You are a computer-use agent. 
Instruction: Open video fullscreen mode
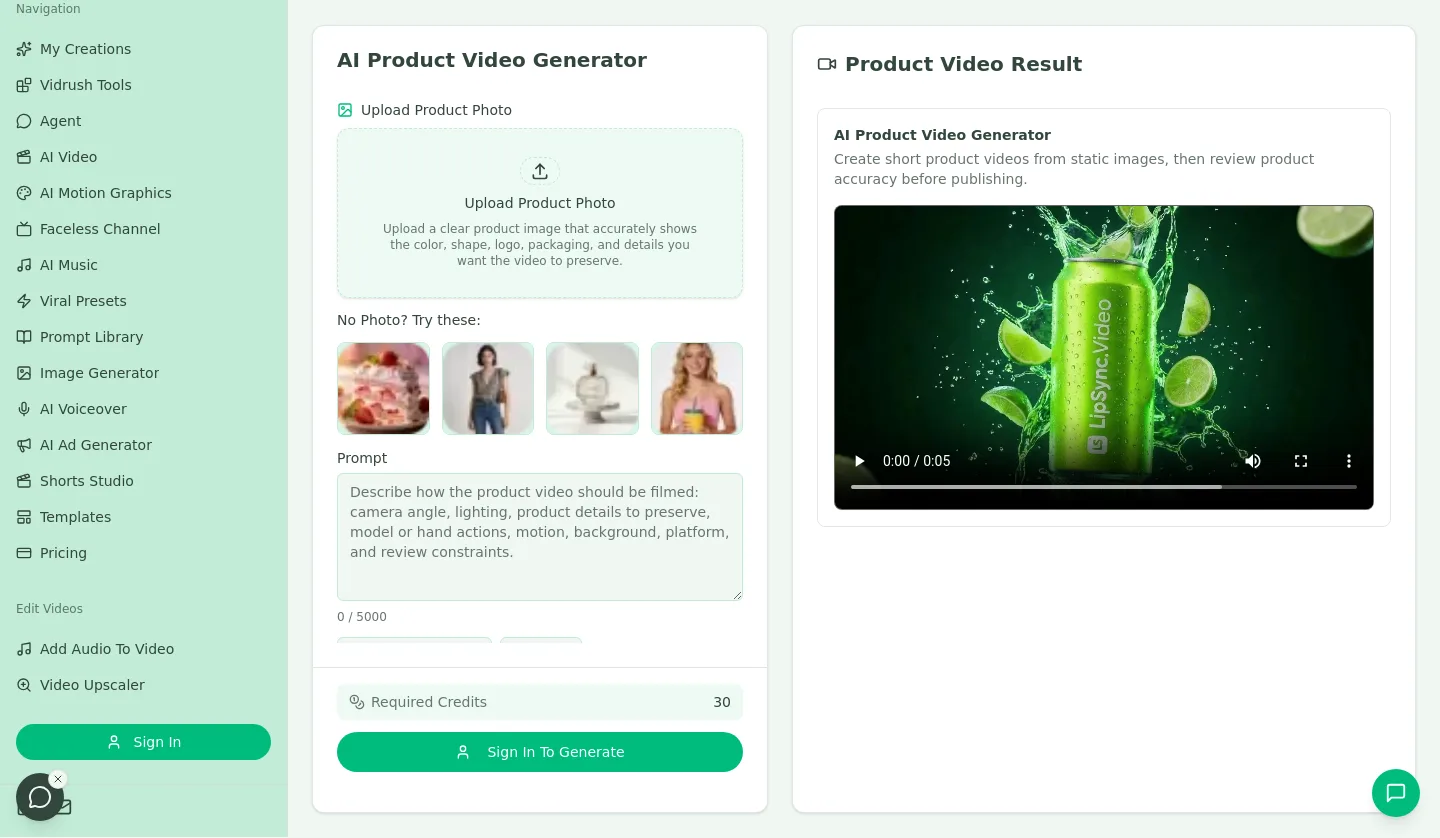pyautogui.click(x=1301, y=461)
